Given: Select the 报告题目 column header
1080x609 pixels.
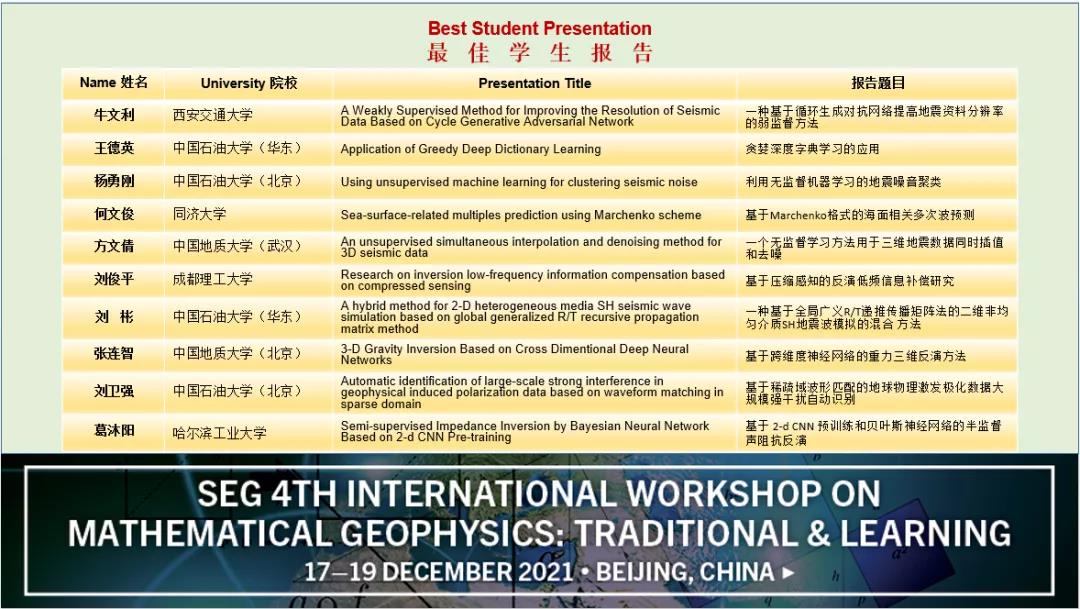Looking at the screenshot, I should point(877,84).
